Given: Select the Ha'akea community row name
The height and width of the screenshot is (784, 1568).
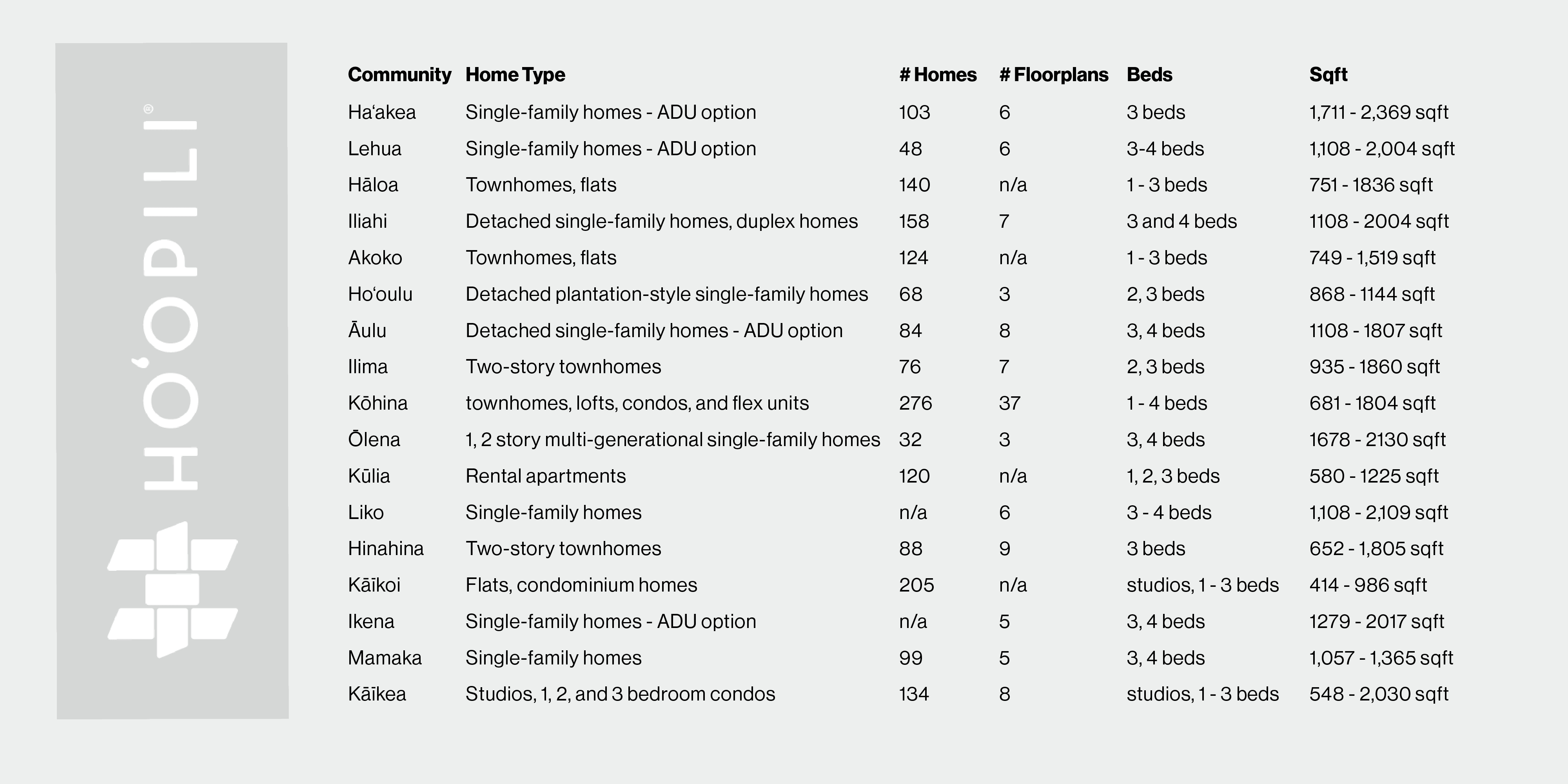Looking at the screenshot, I should point(382,113).
